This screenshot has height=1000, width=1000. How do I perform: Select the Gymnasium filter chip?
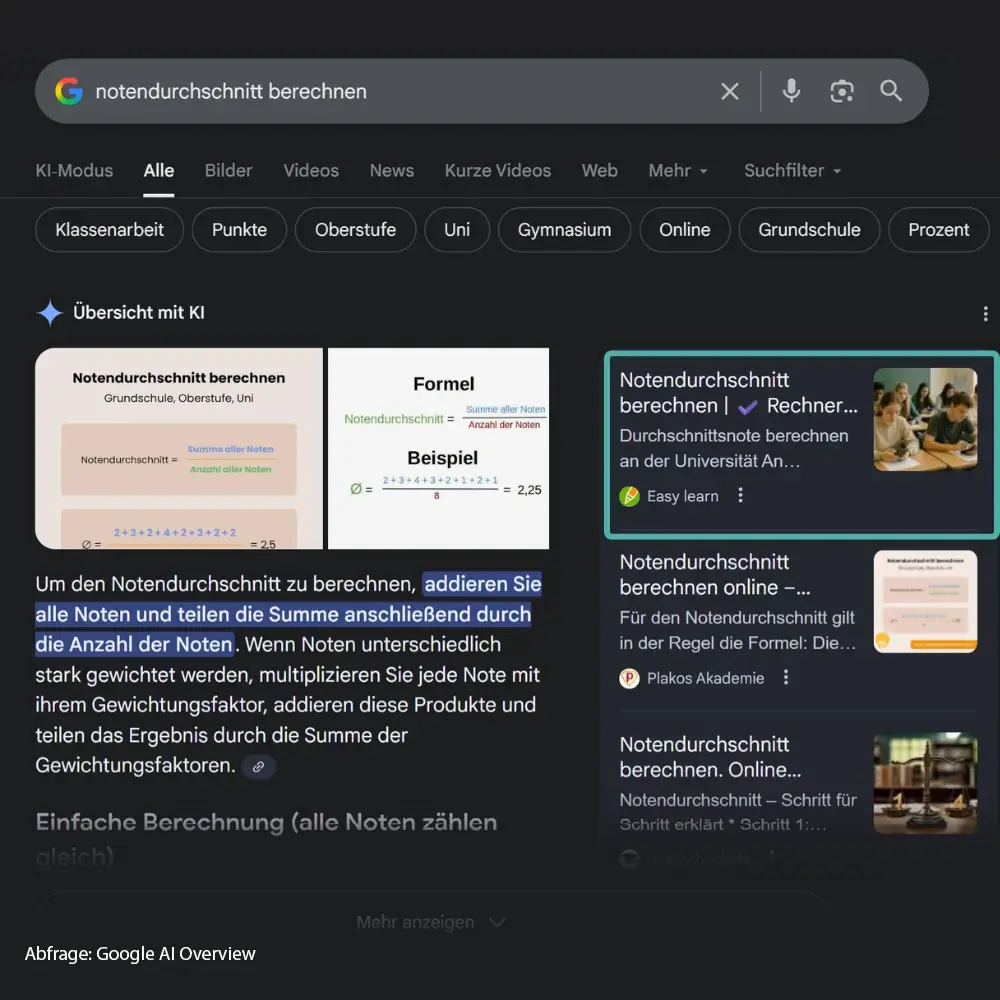tap(564, 230)
